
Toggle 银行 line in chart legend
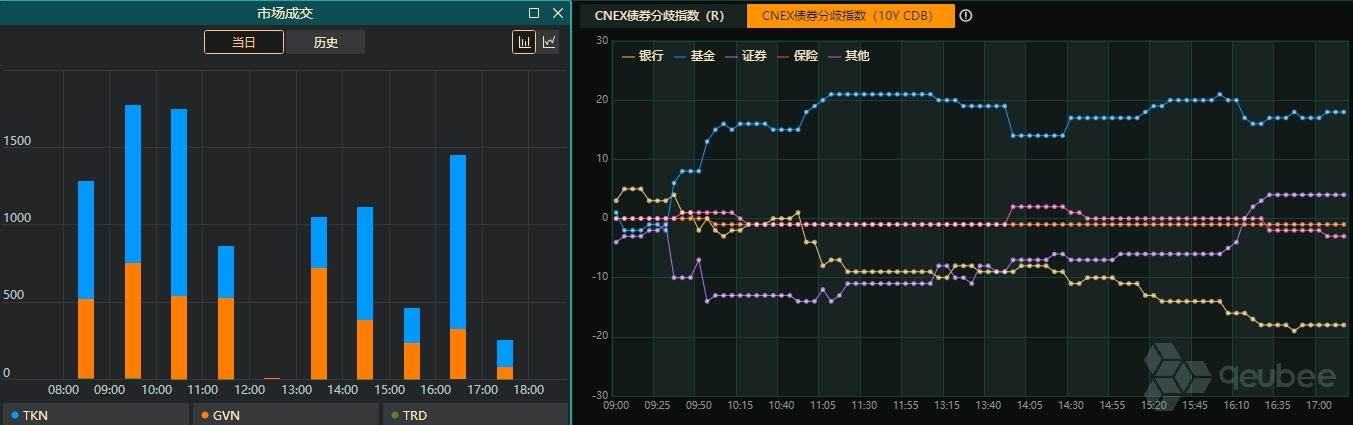643,56
